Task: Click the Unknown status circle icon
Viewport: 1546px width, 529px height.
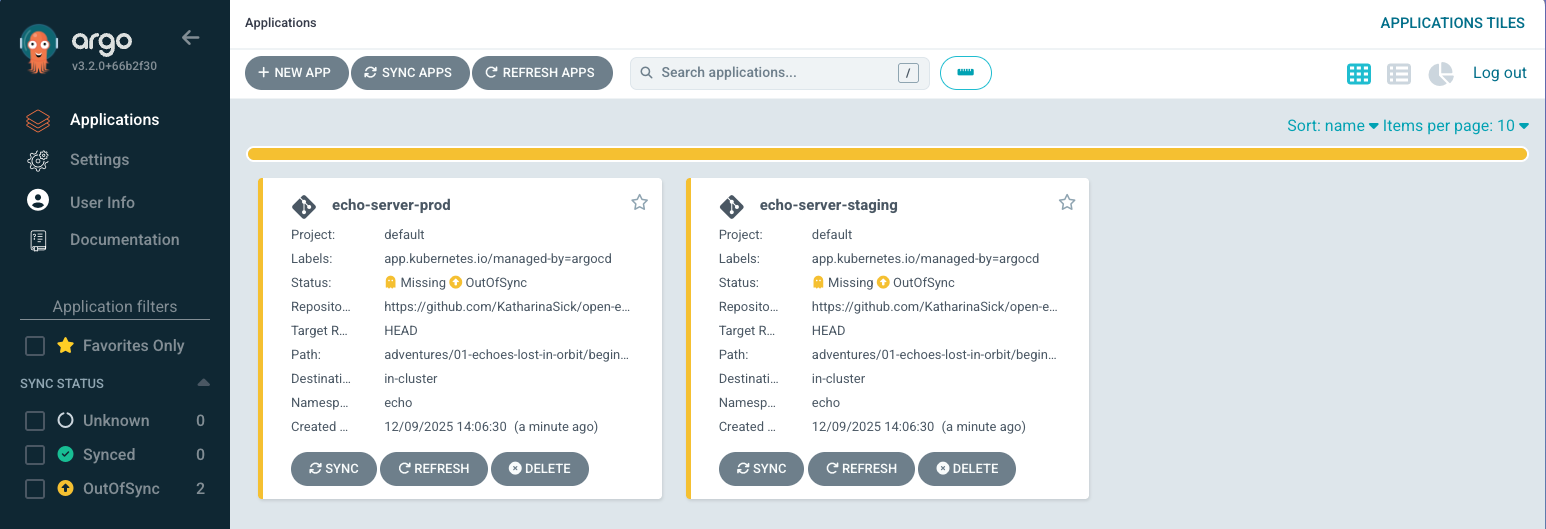Action: pos(65,421)
